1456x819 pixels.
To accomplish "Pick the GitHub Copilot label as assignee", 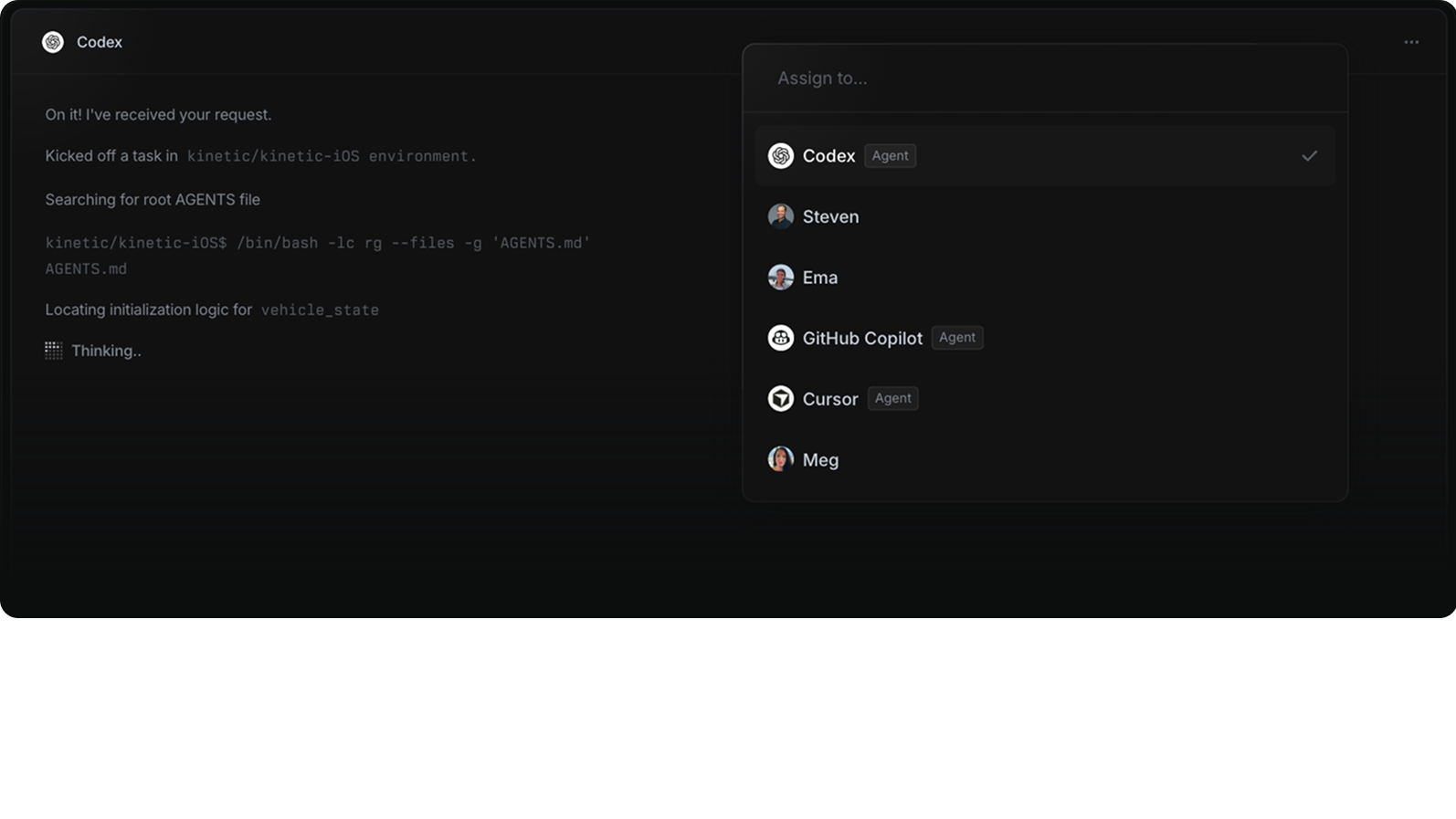I will 861,339.
